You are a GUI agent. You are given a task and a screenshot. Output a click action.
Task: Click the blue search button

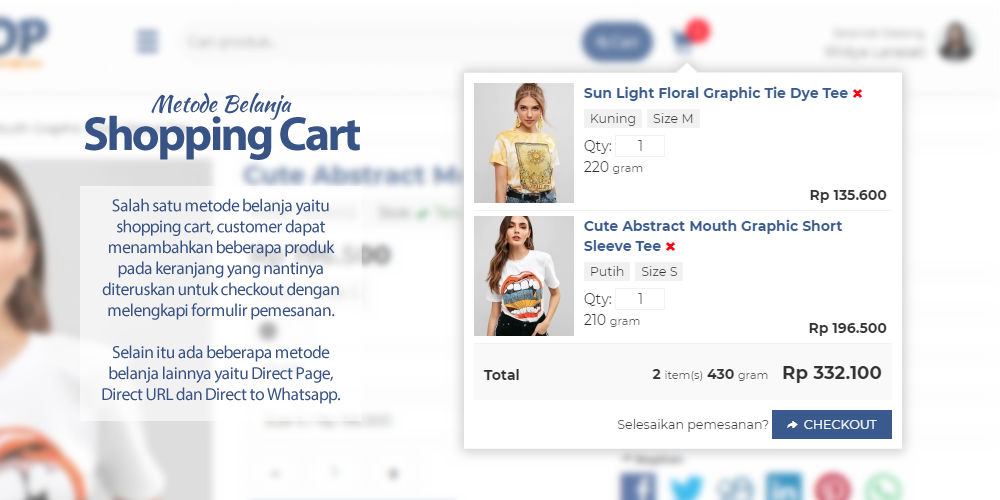[616, 42]
